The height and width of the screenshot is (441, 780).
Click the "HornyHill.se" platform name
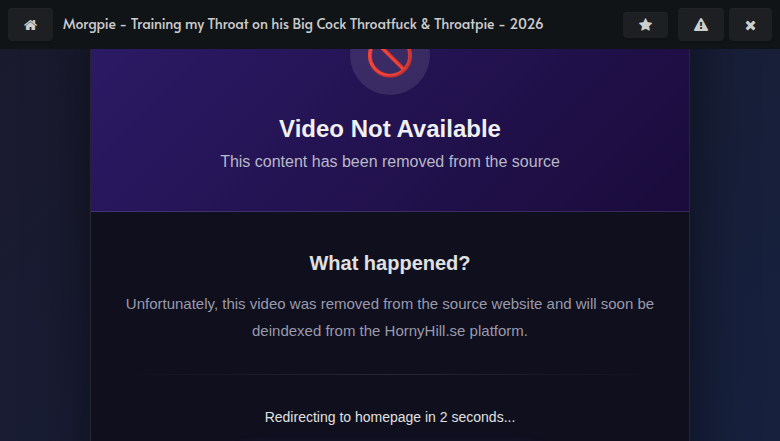pos(425,331)
